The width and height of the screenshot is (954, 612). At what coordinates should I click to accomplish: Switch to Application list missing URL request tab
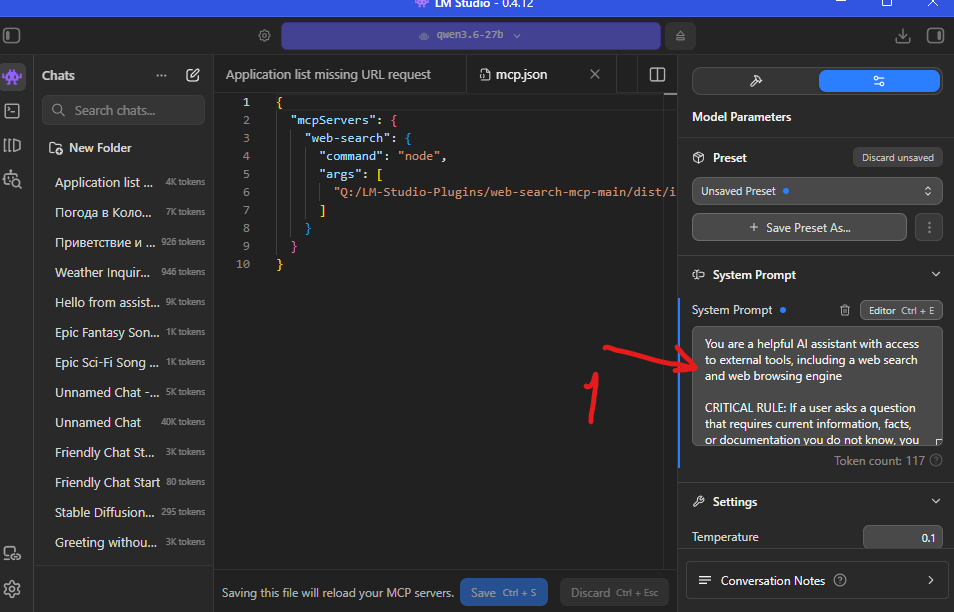click(x=329, y=74)
